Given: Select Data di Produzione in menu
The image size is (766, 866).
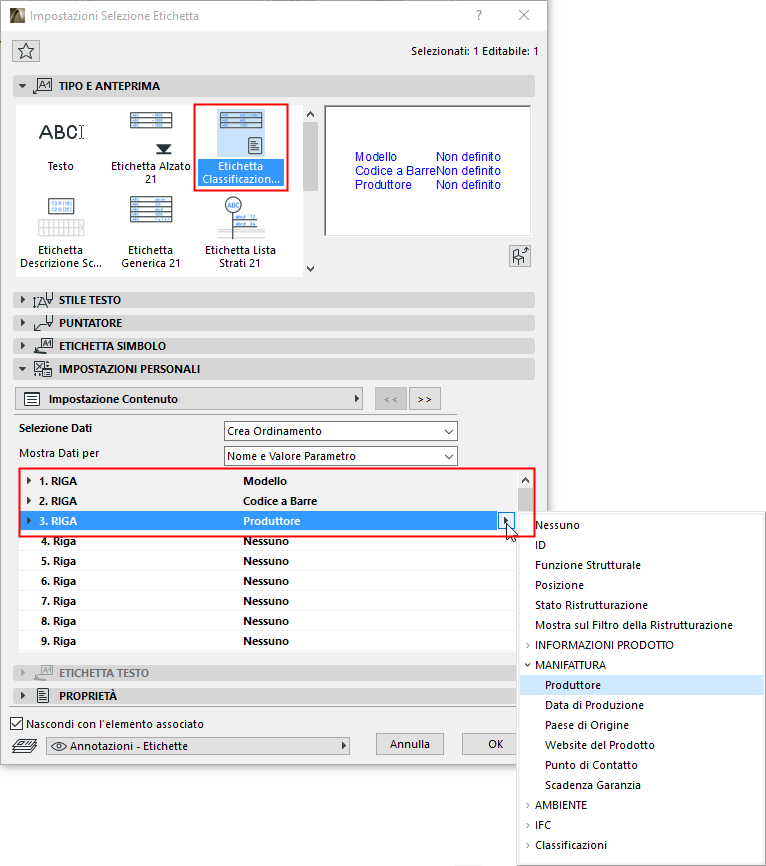Looking at the screenshot, I should point(641,705).
